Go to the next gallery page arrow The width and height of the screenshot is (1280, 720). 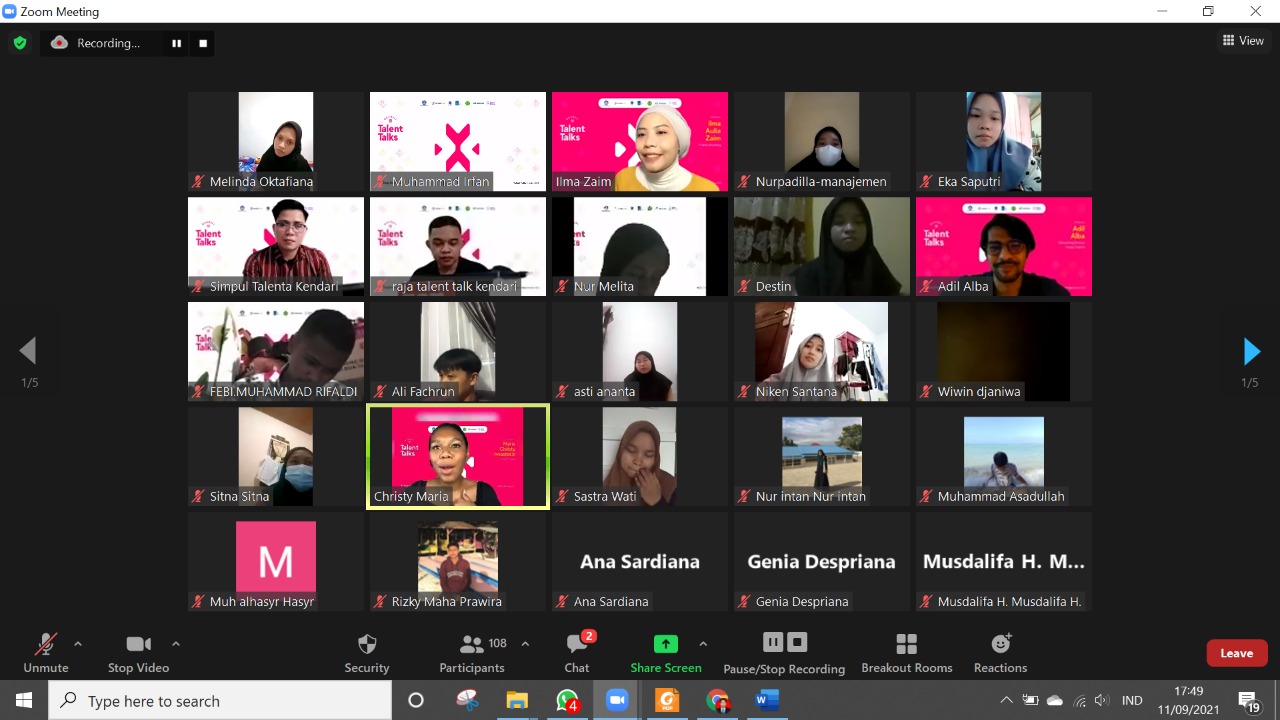tap(1251, 351)
